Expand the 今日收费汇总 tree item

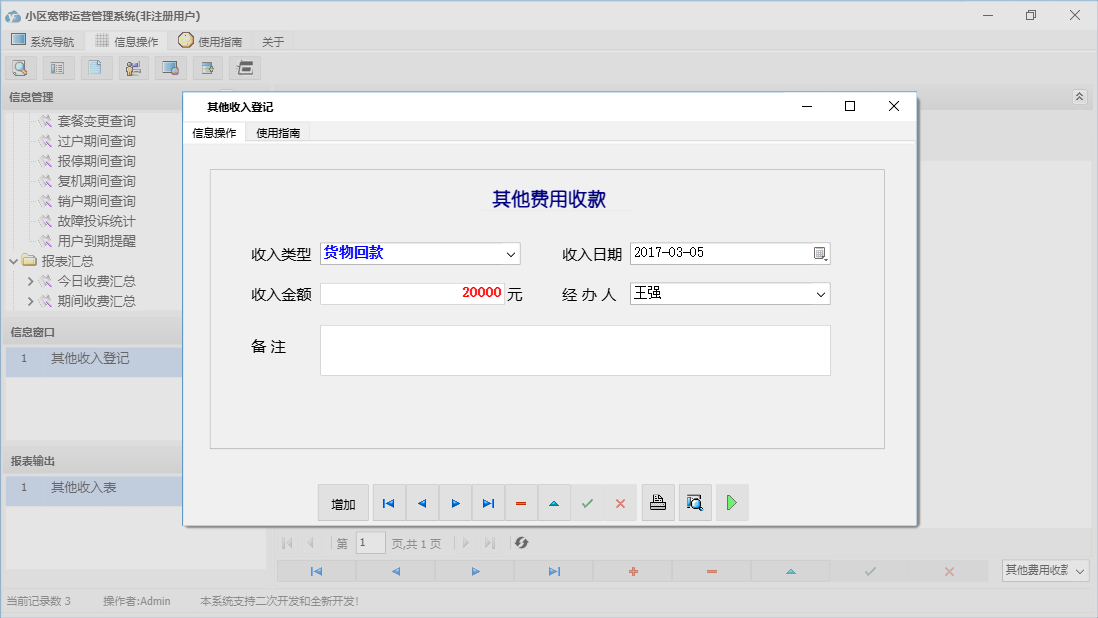click(31, 281)
